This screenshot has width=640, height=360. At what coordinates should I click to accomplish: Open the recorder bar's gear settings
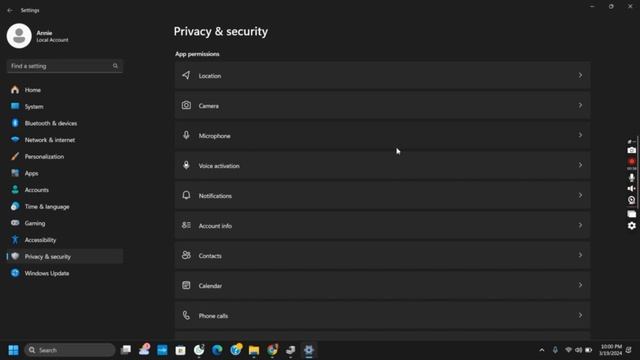pyautogui.click(x=631, y=226)
